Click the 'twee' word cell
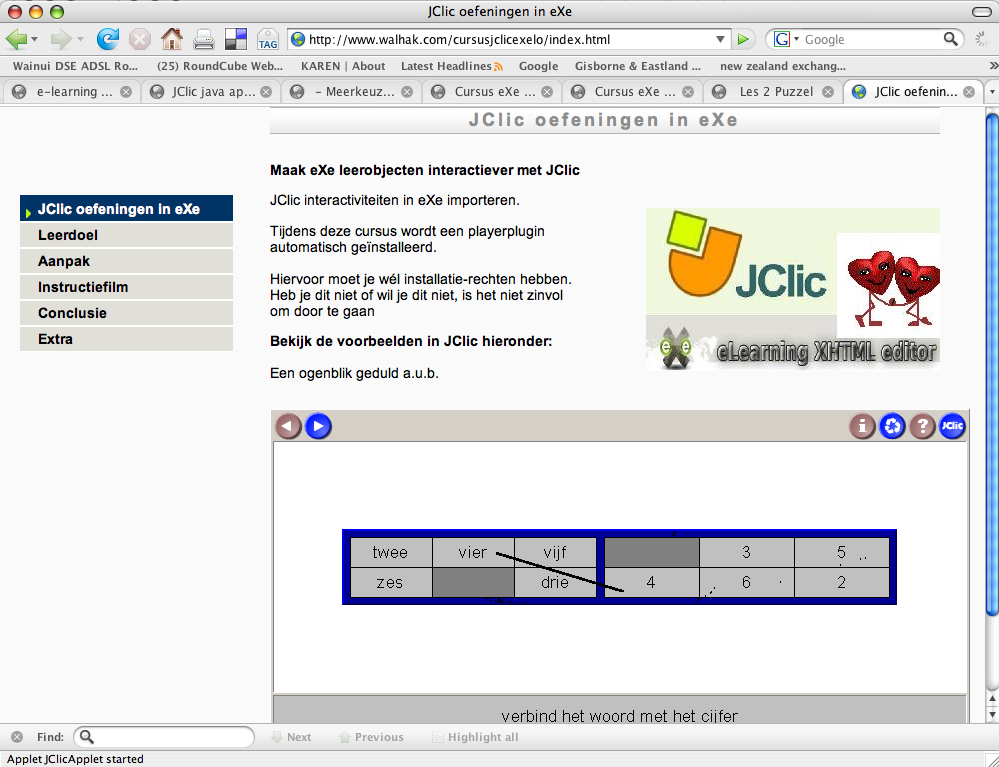Image resolution: width=999 pixels, height=767 pixels. [391, 552]
